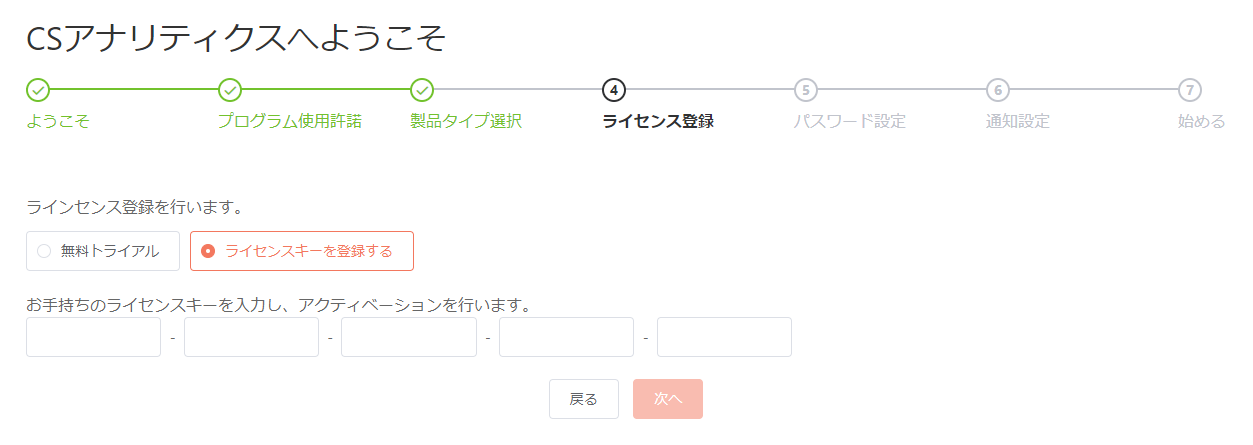The width and height of the screenshot is (1253, 445).
Task: Focus the first license key field
Action: point(94,337)
